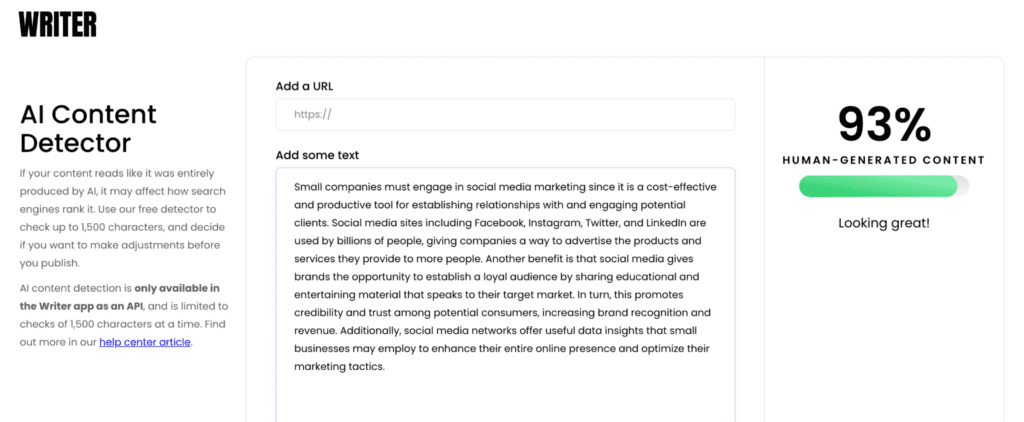Click inside the Add some text area
Image resolution: width=1024 pixels, height=422 pixels.
coord(505,294)
